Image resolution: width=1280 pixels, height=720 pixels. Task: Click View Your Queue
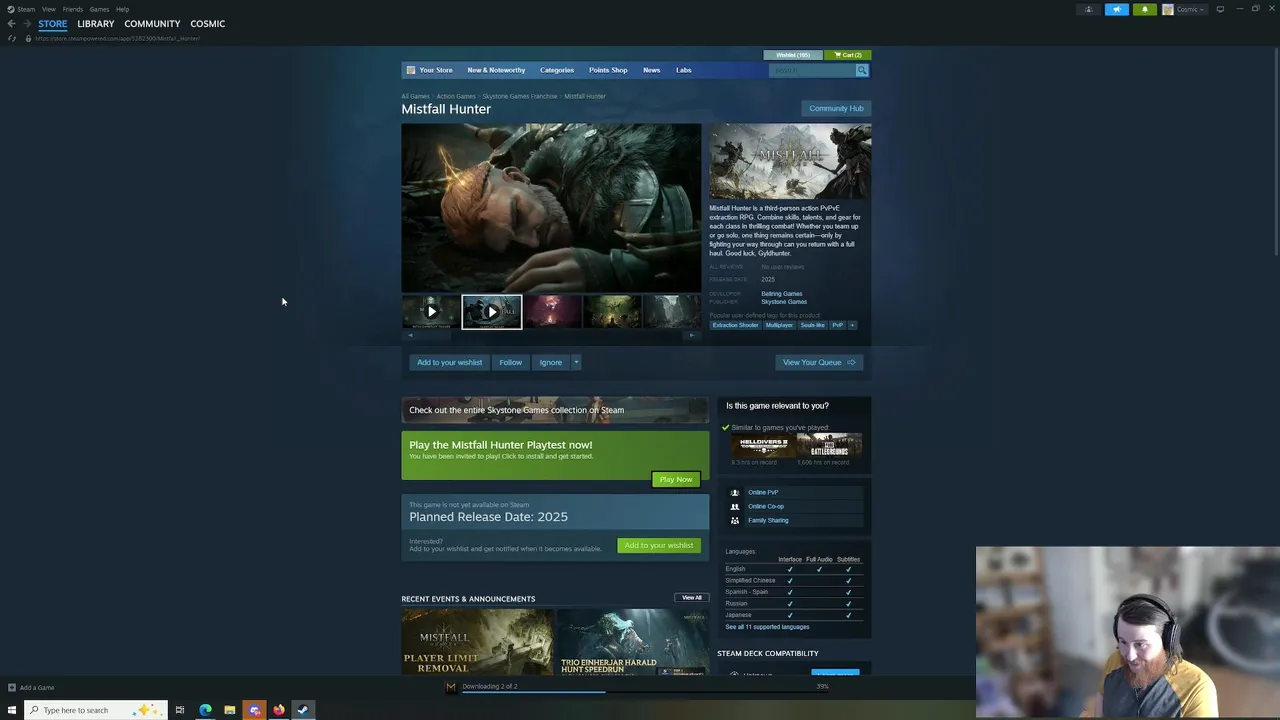(x=819, y=362)
